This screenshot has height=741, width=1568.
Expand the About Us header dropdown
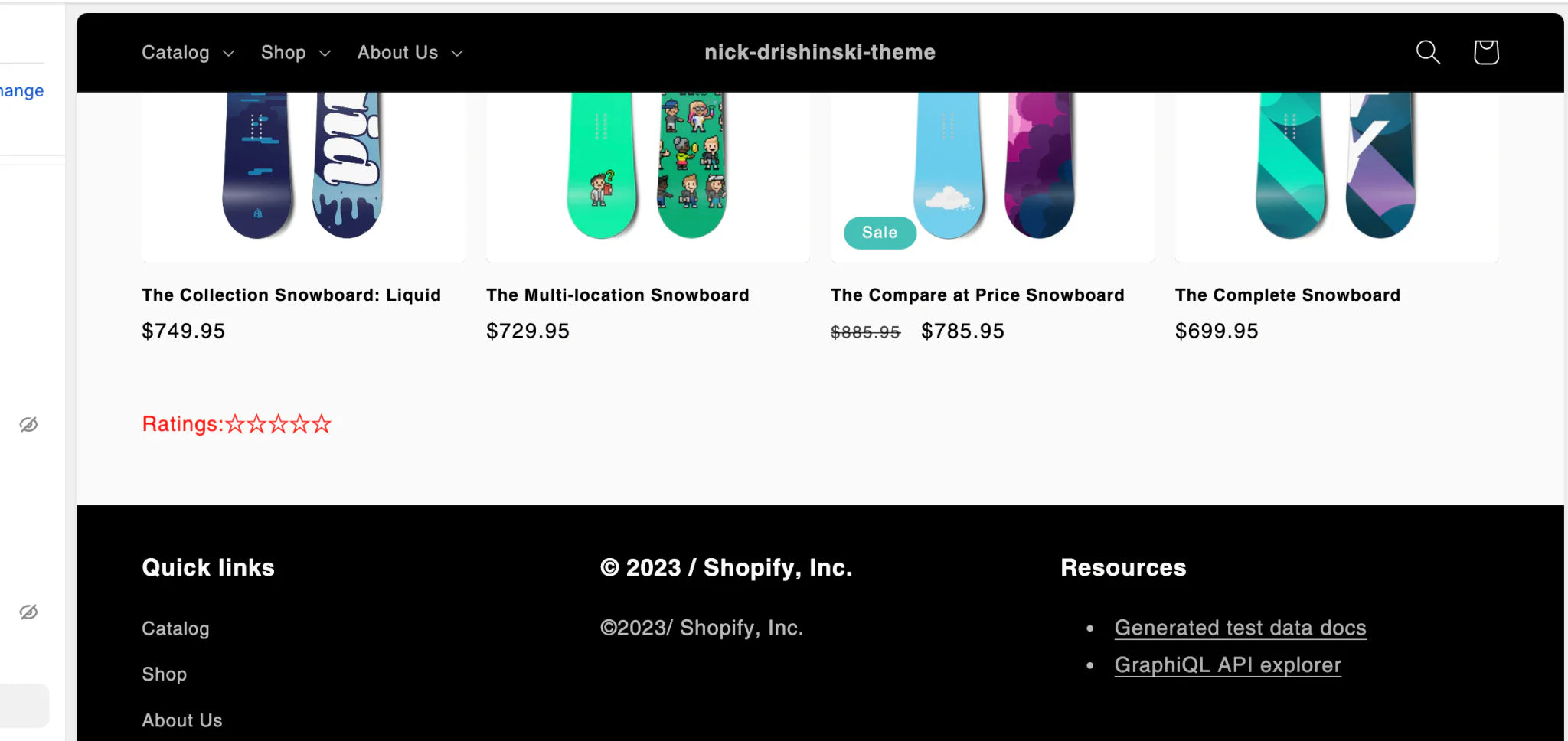point(410,53)
